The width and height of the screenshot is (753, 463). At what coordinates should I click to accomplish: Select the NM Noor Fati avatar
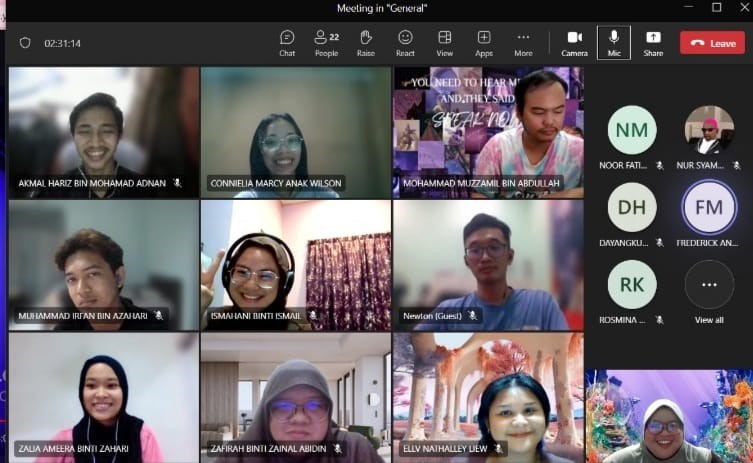coord(632,130)
